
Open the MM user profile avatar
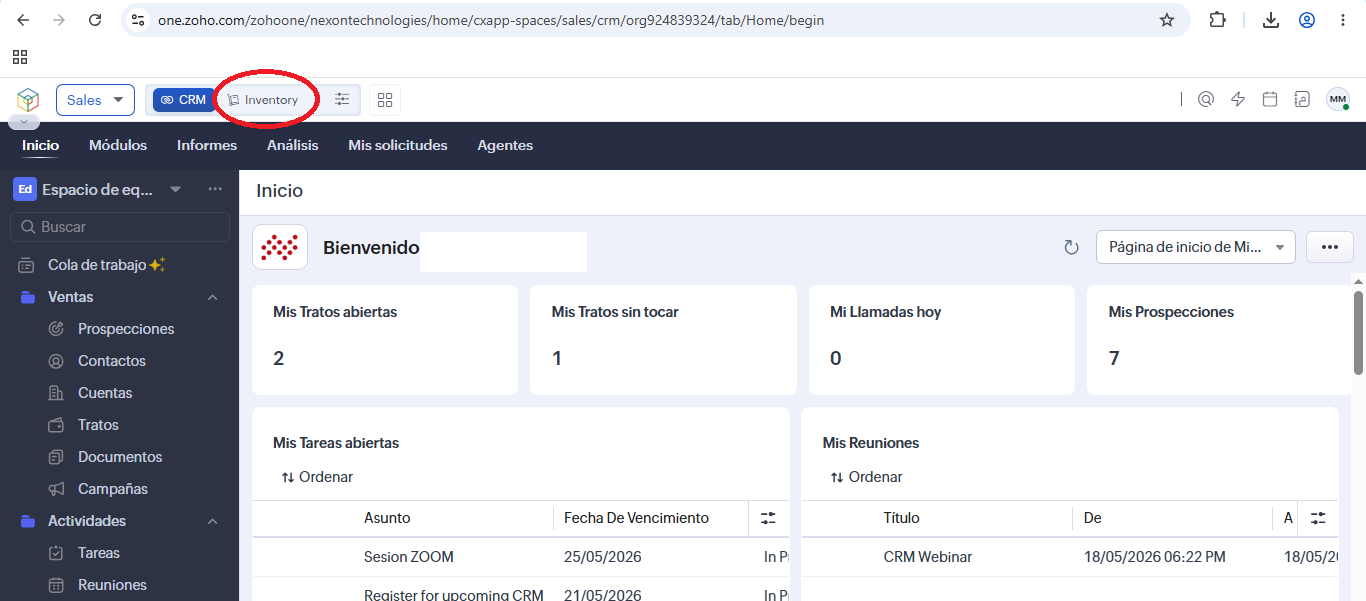click(x=1338, y=99)
